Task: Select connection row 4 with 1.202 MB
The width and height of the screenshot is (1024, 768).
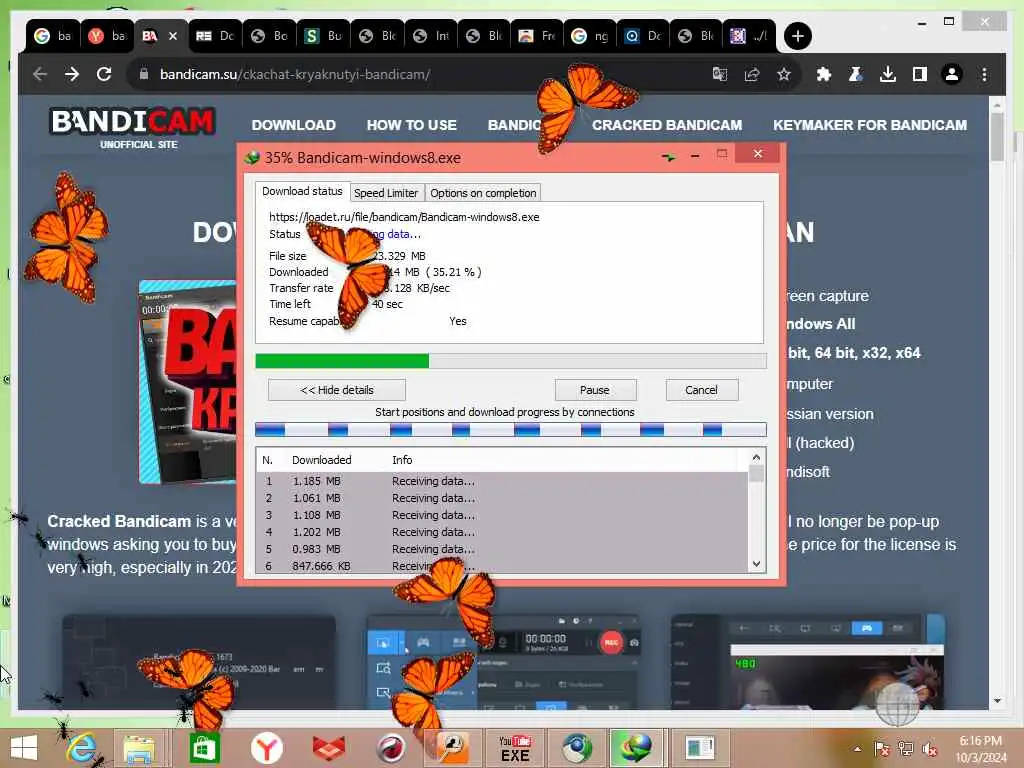Action: coord(502,532)
